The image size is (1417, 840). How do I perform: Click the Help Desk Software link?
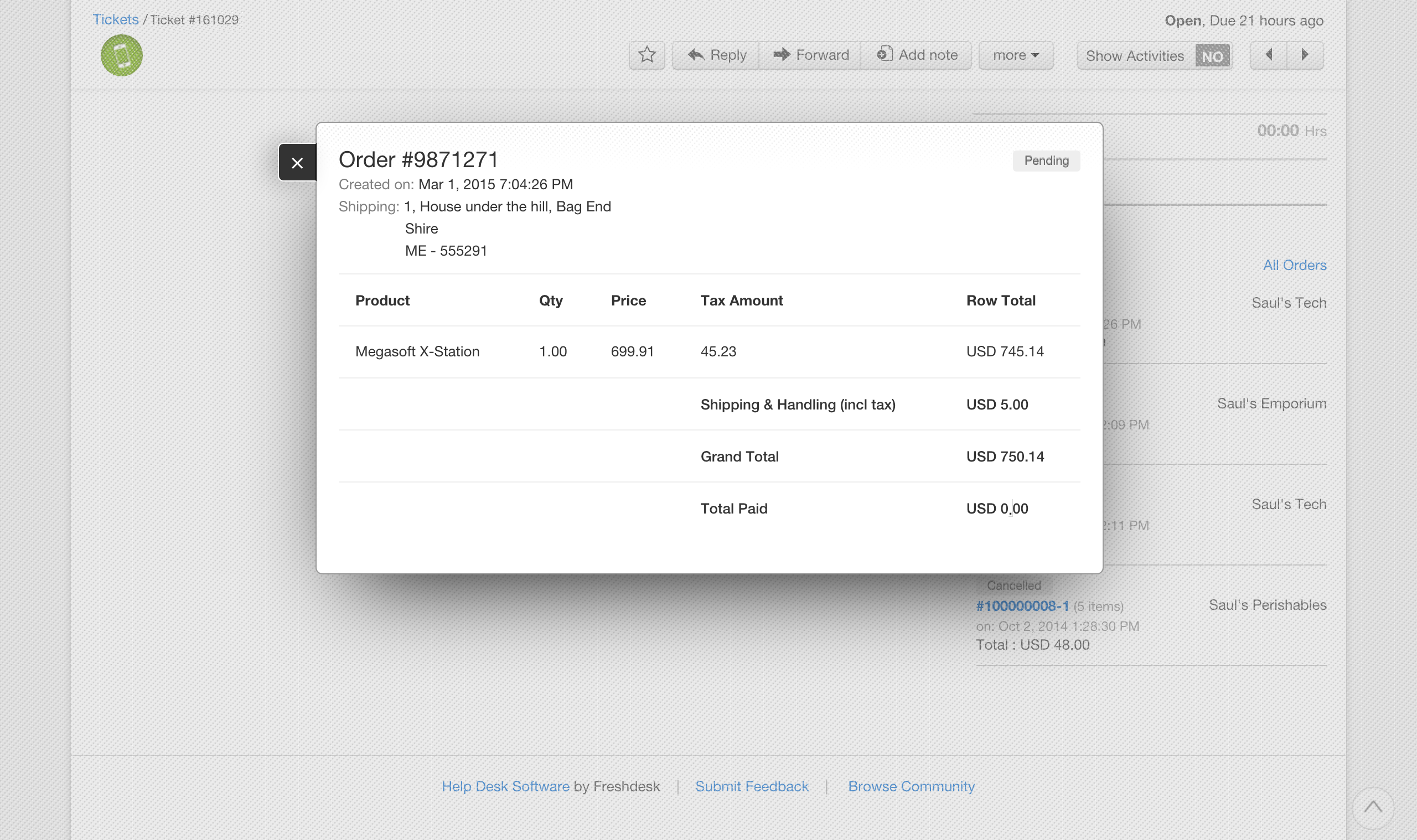click(505, 786)
